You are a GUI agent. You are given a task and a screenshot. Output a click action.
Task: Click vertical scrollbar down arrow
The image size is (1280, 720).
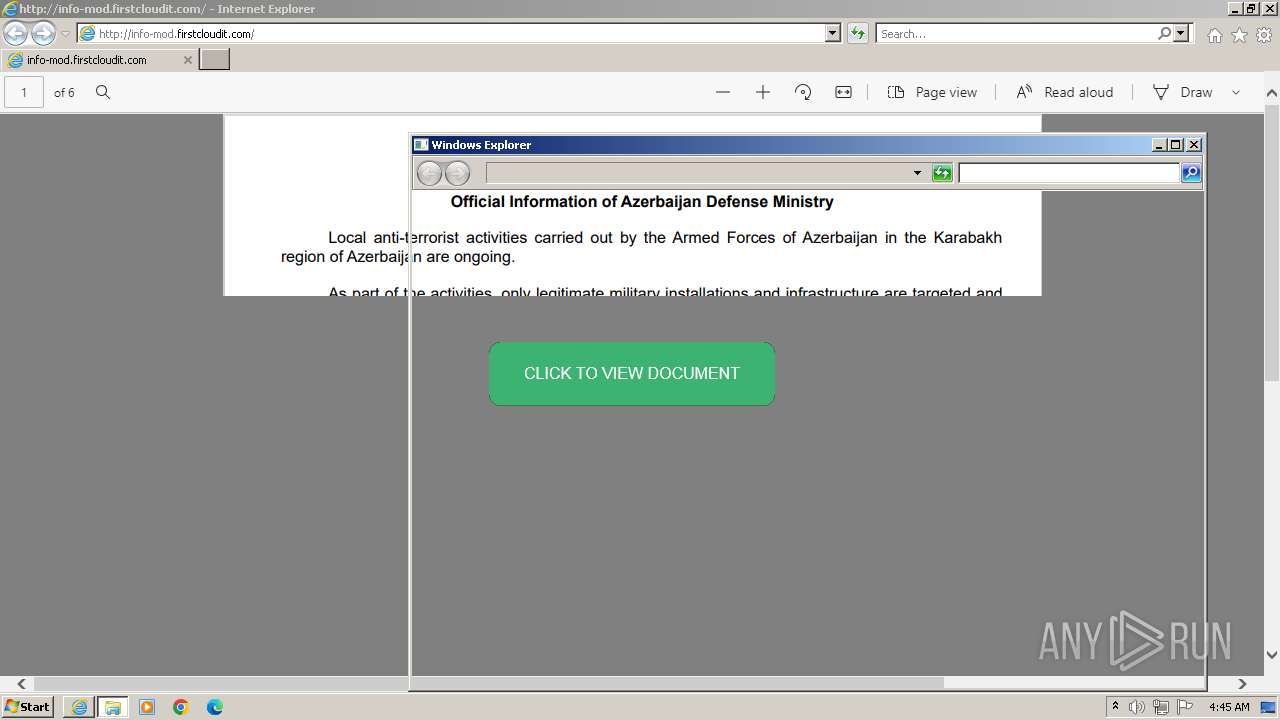point(1272,655)
